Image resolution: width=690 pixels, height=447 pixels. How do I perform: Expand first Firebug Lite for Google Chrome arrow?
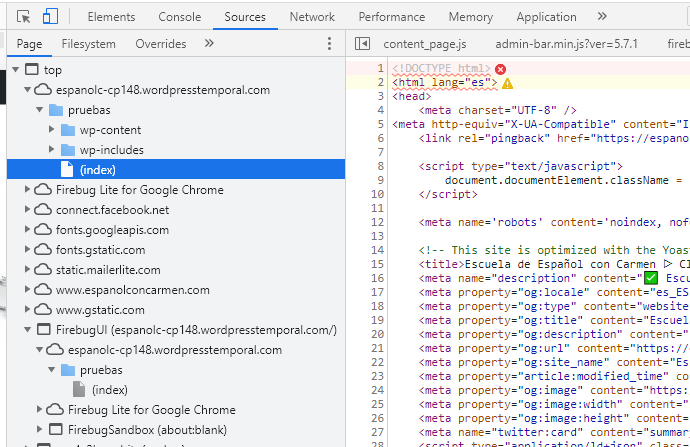tap(27, 190)
